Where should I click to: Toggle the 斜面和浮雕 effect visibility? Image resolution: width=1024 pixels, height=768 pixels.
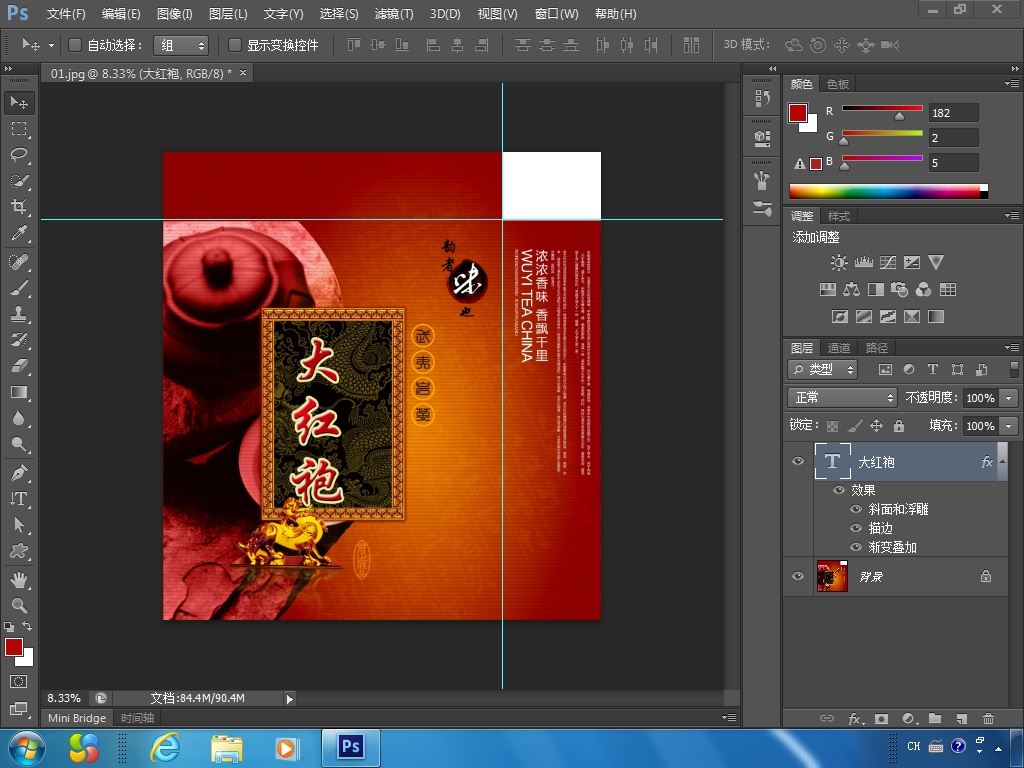(856, 509)
